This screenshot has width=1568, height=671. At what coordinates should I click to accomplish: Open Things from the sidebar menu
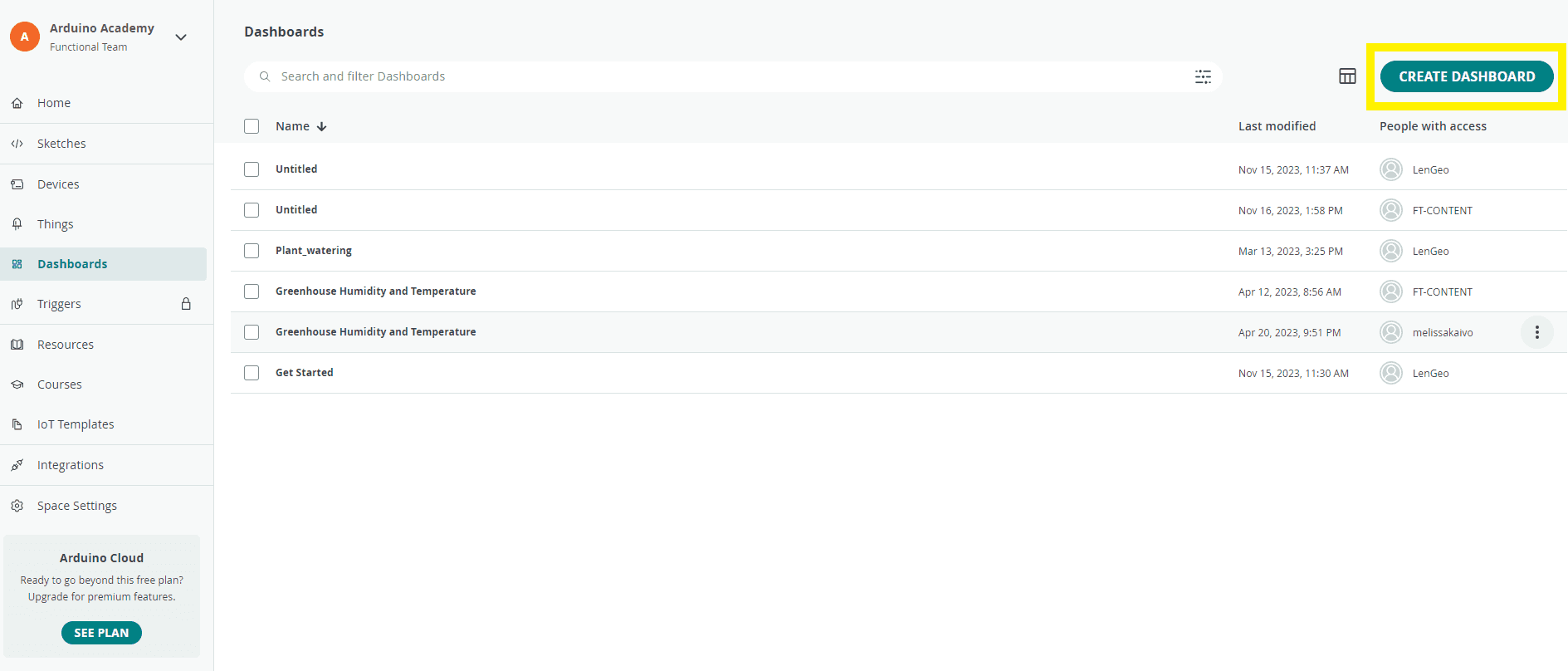coord(55,224)
